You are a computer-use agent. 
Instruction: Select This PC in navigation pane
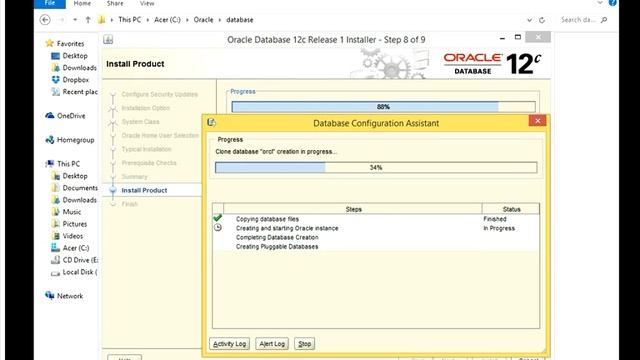coord(68,164)
